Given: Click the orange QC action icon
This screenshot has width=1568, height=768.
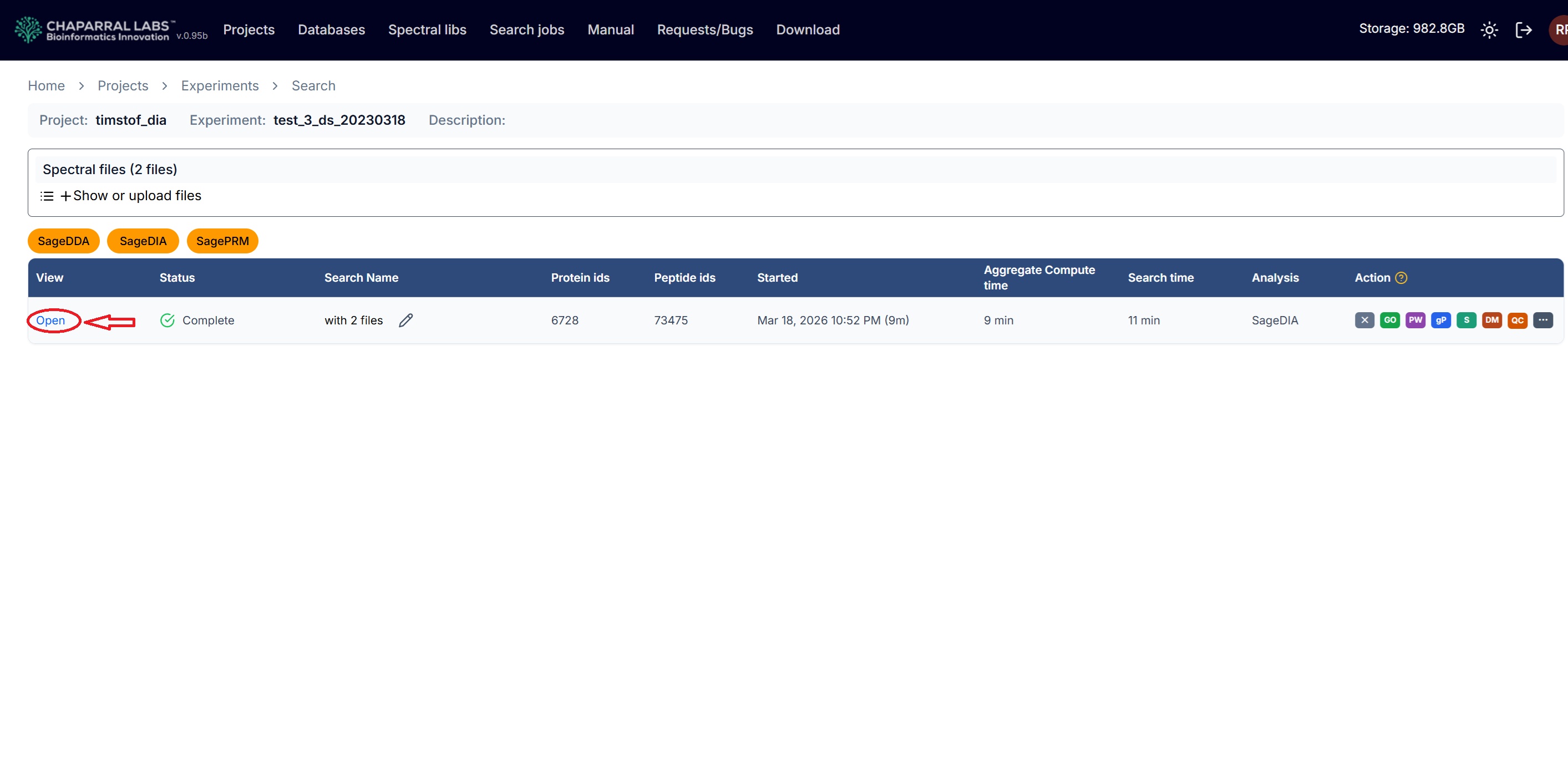Looking at the screenshot, I should [x=1518, y=320].
